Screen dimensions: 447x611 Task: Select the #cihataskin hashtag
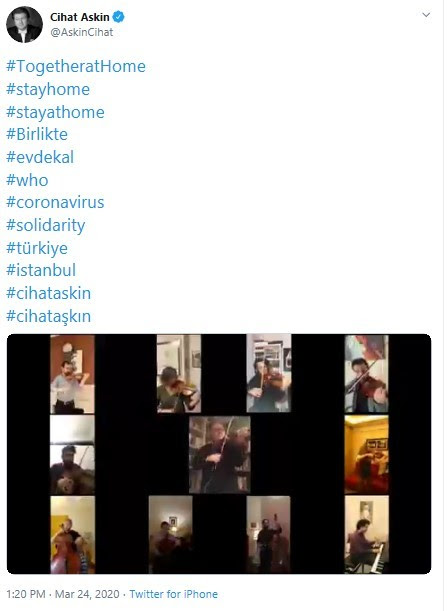point(49,293)
